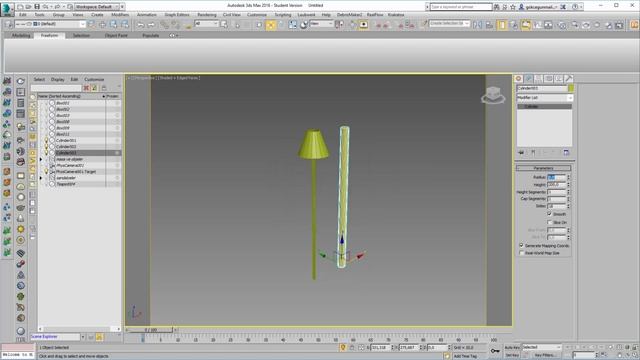Click the ViewCube in the viewport

tap(493, 95)
